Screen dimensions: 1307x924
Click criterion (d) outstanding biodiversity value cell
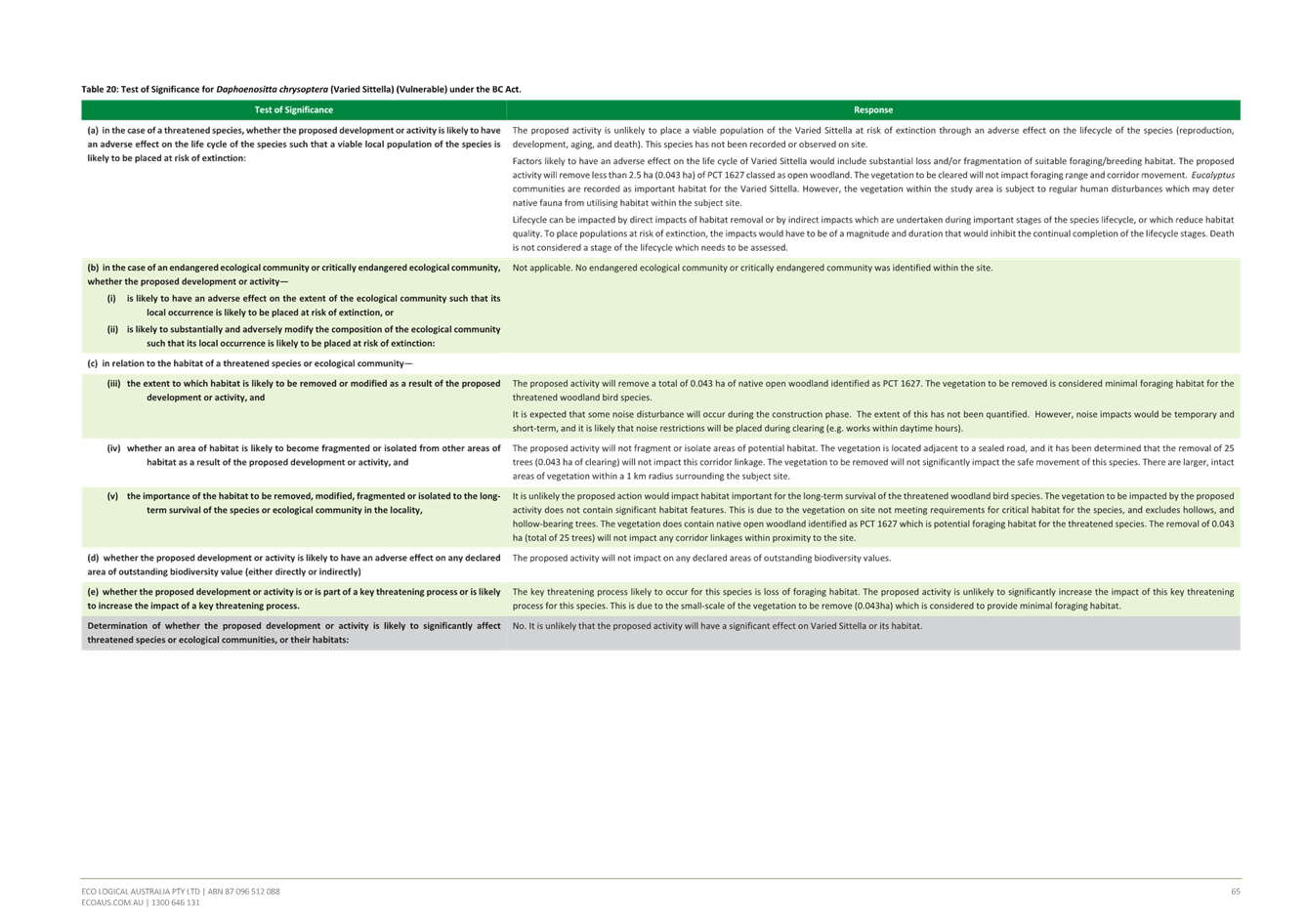click(293, 565)
